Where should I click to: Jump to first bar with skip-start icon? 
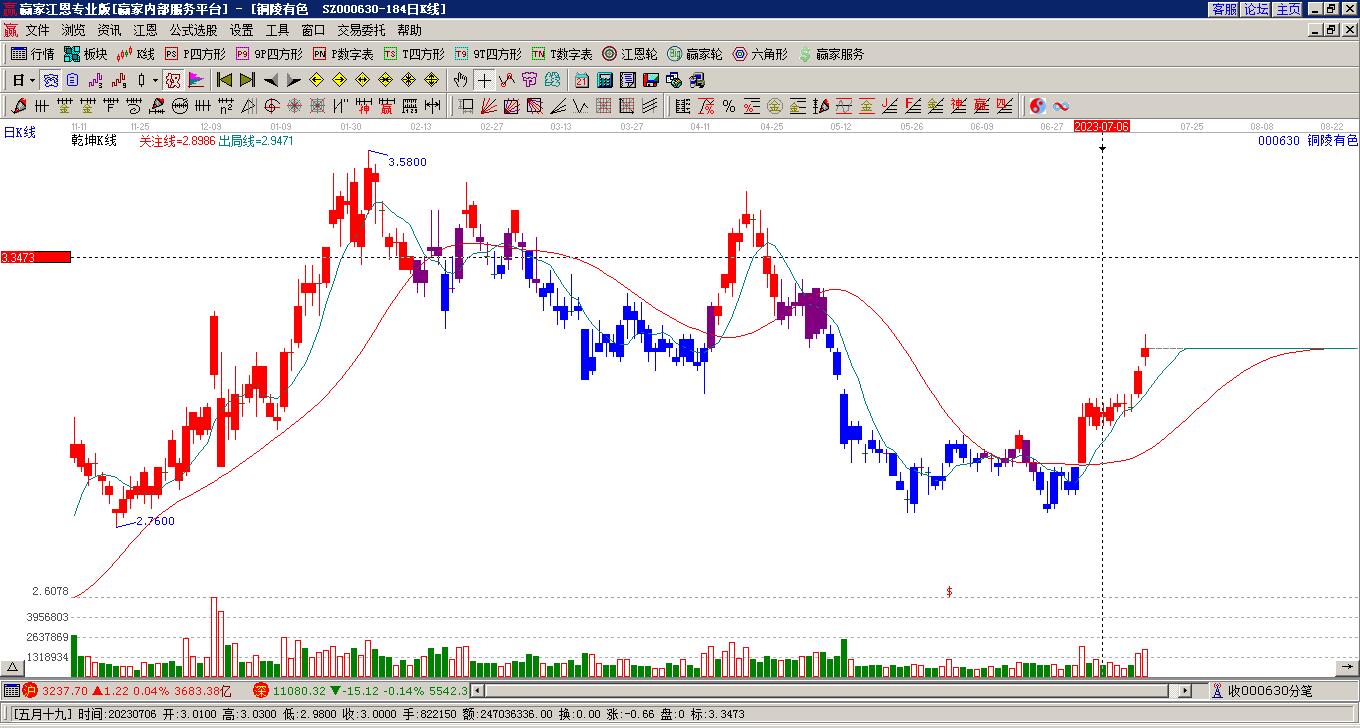click(224, 80)
